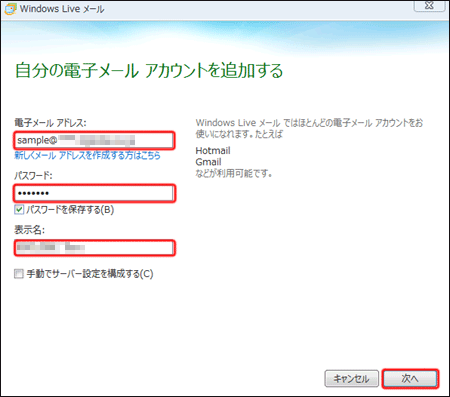This screenshot has height=397, width=450.
Task: Toggle the パスワードを保存する(B) checkbox
Action: [x=19, y=210]
